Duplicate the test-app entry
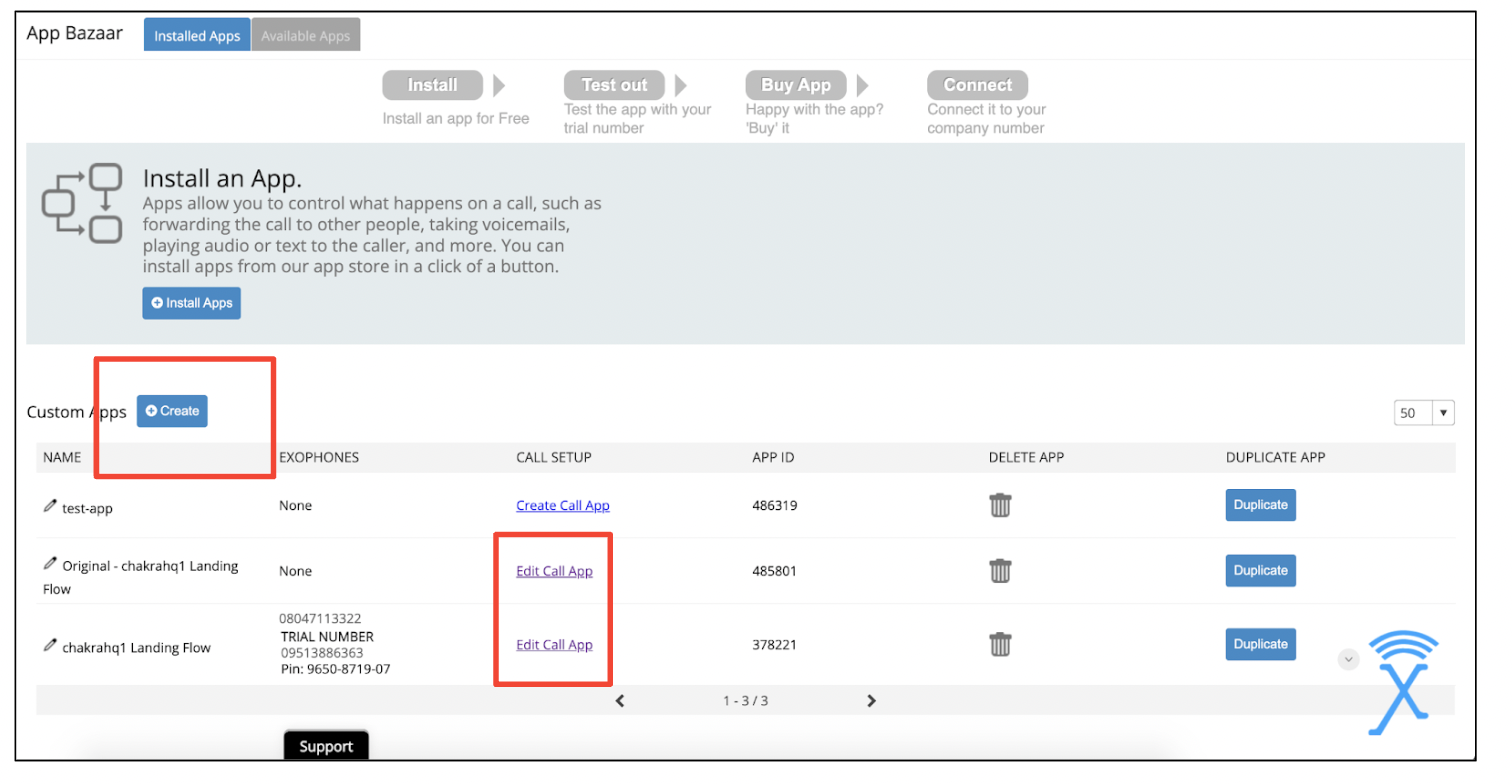1512x784 pixels. click(1260, 505)
